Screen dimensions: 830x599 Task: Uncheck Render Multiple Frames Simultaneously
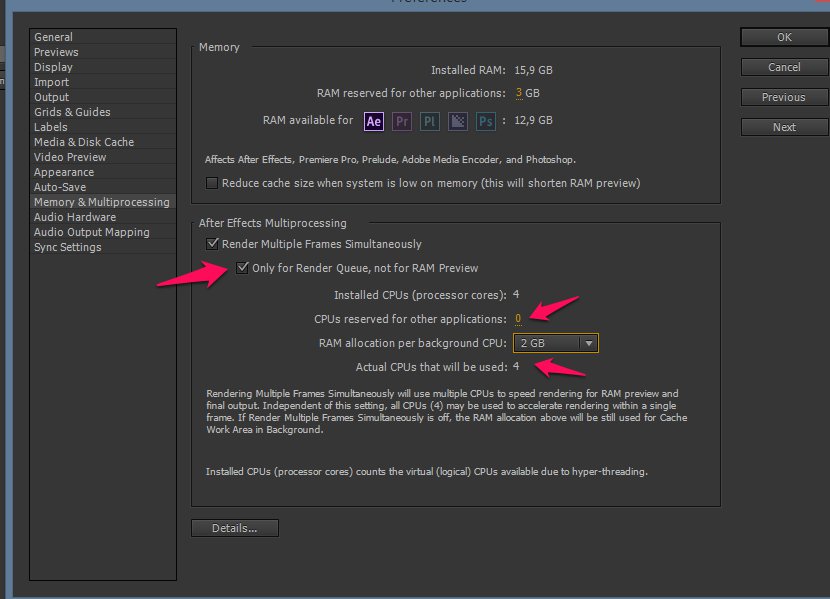(x=212, y=244)
